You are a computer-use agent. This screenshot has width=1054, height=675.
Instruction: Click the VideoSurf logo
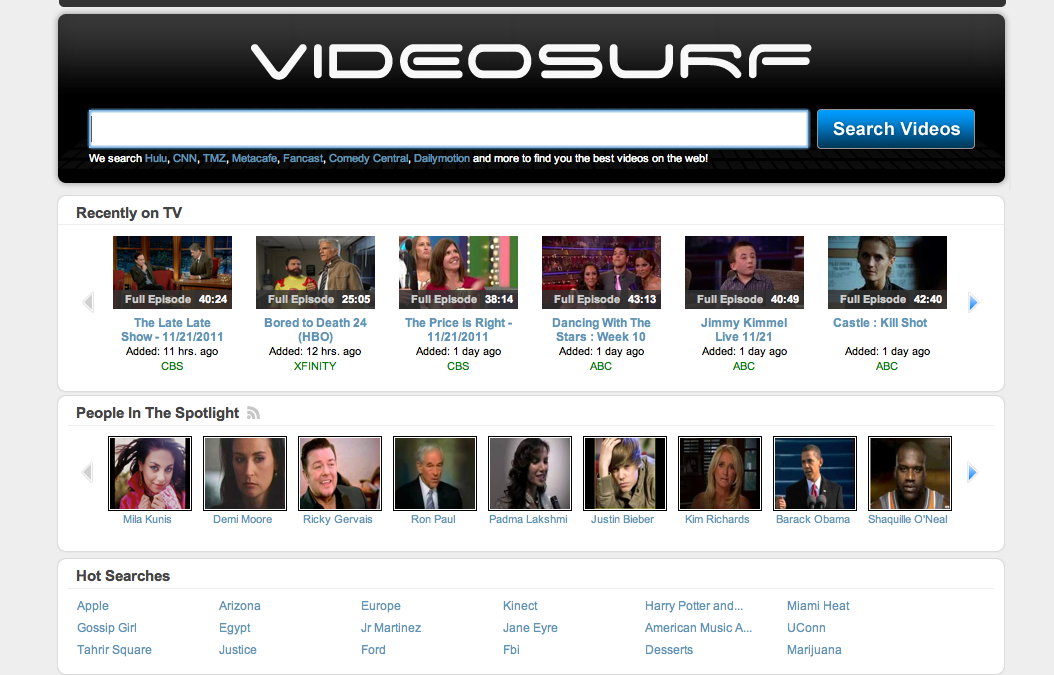[531, 61]
